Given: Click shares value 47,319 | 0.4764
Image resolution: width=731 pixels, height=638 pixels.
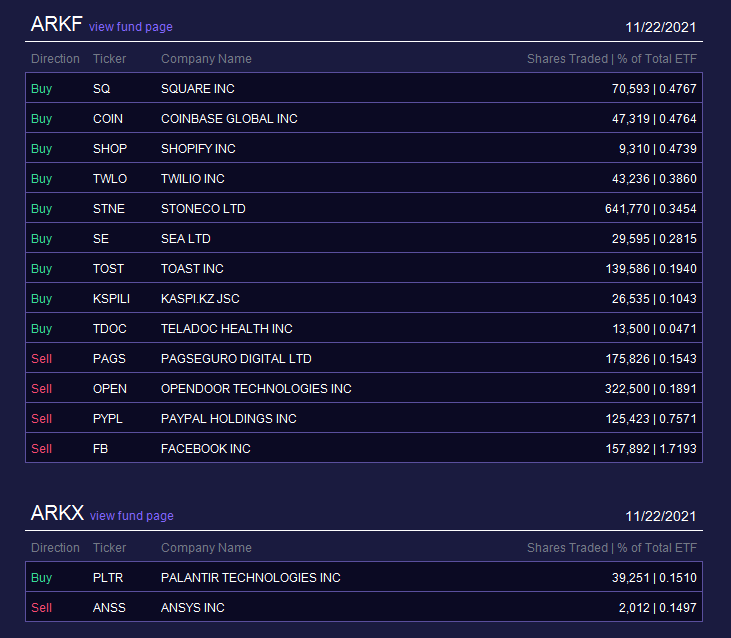Looking at the screenshot, I should (x=654, y=119).
